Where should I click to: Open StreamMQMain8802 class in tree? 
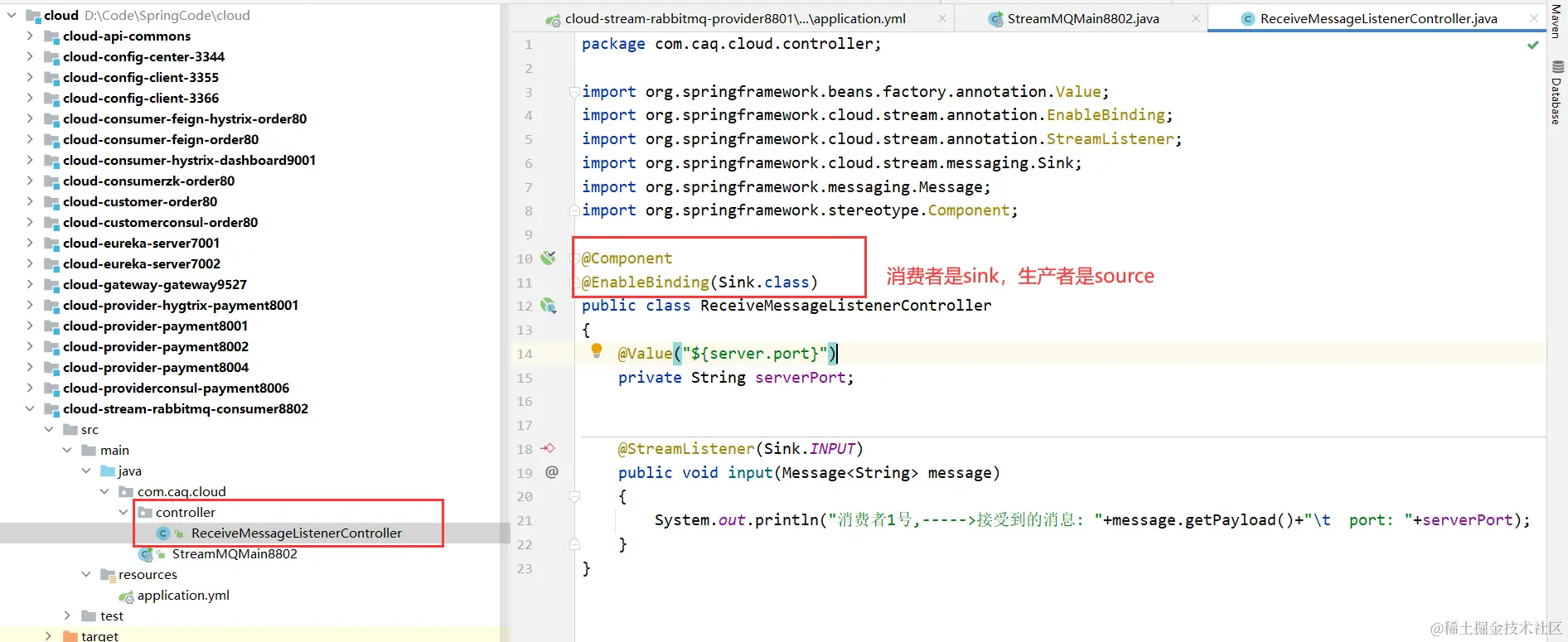[x=235, y=553]
